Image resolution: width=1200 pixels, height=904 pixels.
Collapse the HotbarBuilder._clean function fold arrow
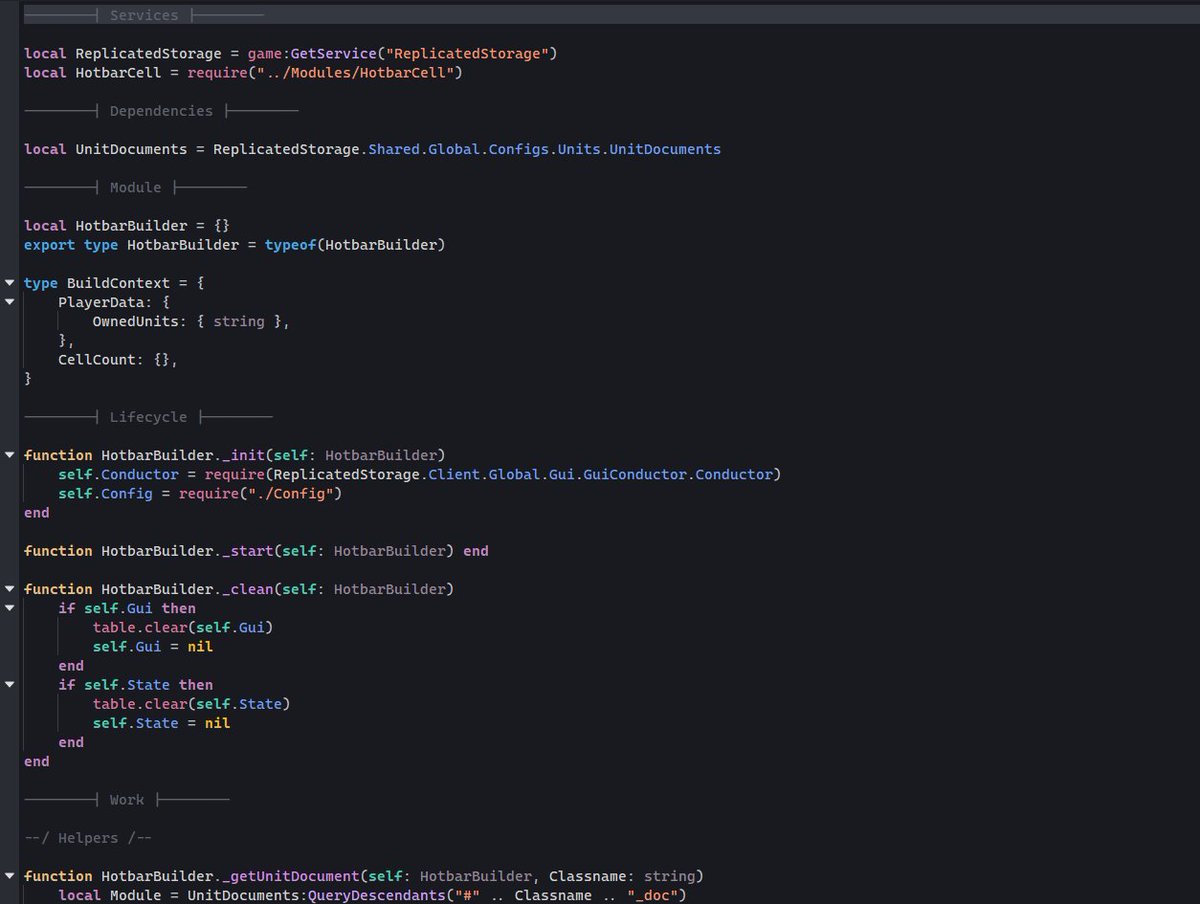10,589
